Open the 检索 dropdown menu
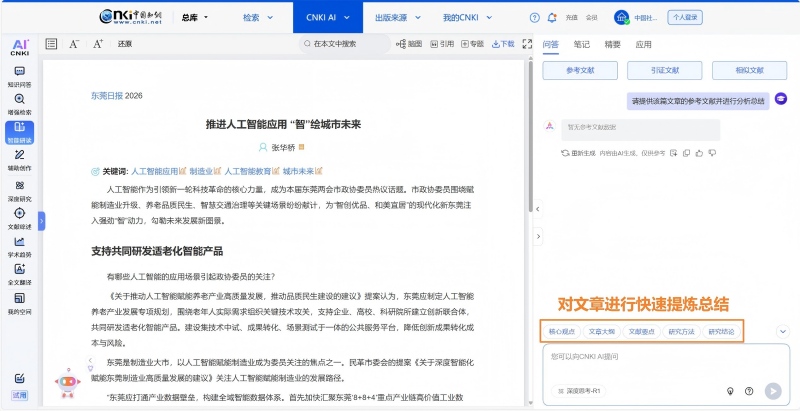Image resolution: width=800 pixels, height=411 pixels. coord(257,18)
